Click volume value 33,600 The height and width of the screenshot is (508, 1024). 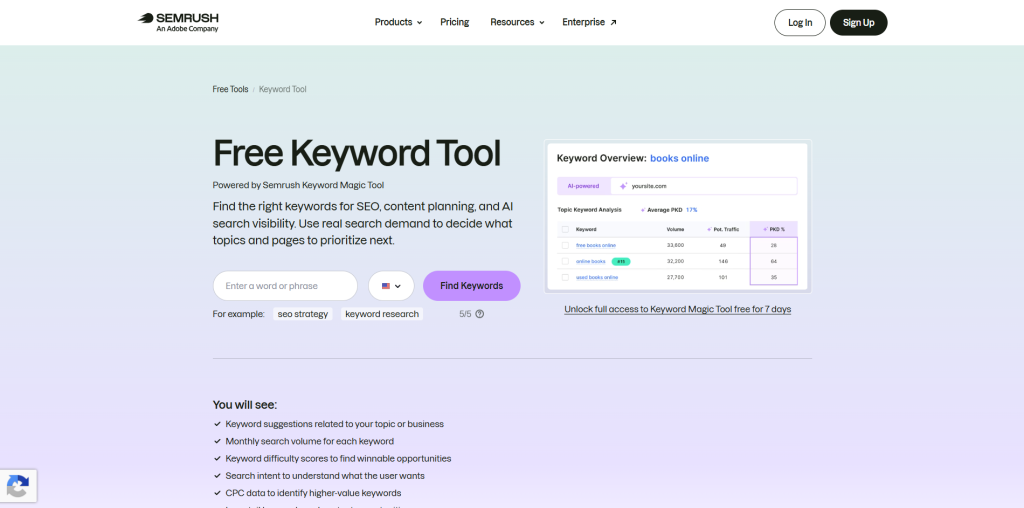[675, 246]
